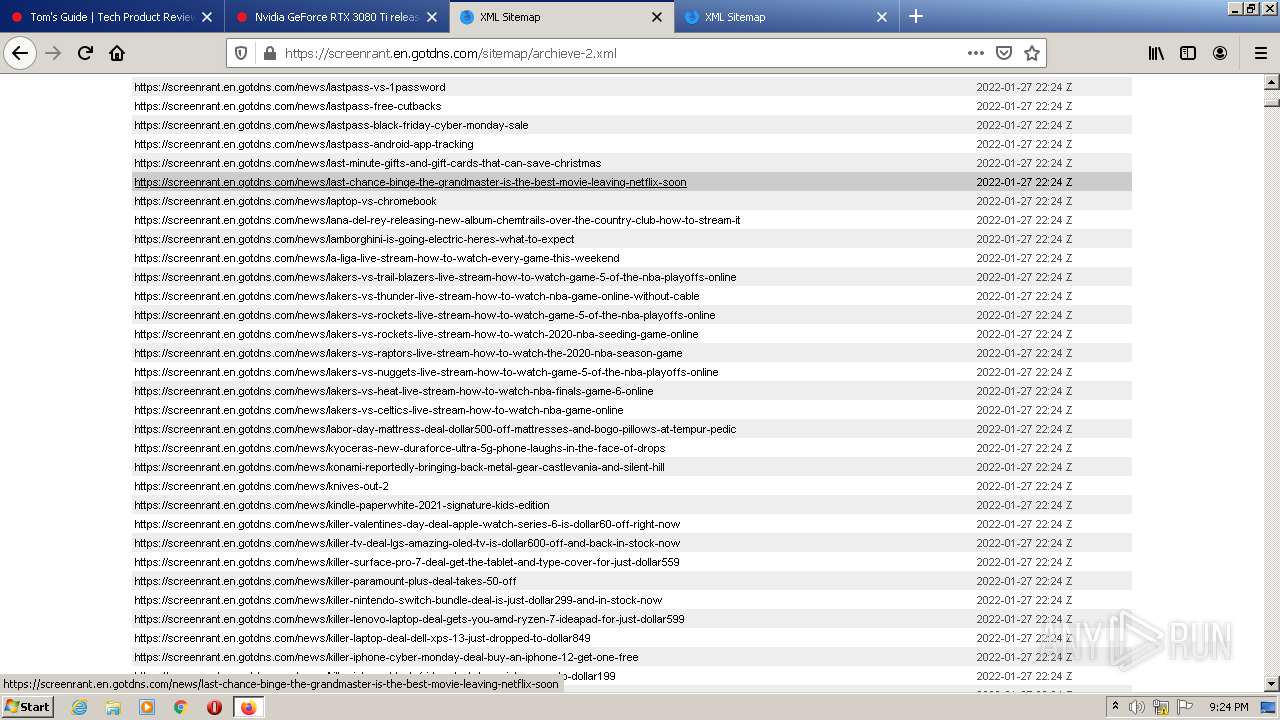1280x720 pixels.
Task: Open last-chance-binge-the-grandmaster link
Action: point(410,182)
